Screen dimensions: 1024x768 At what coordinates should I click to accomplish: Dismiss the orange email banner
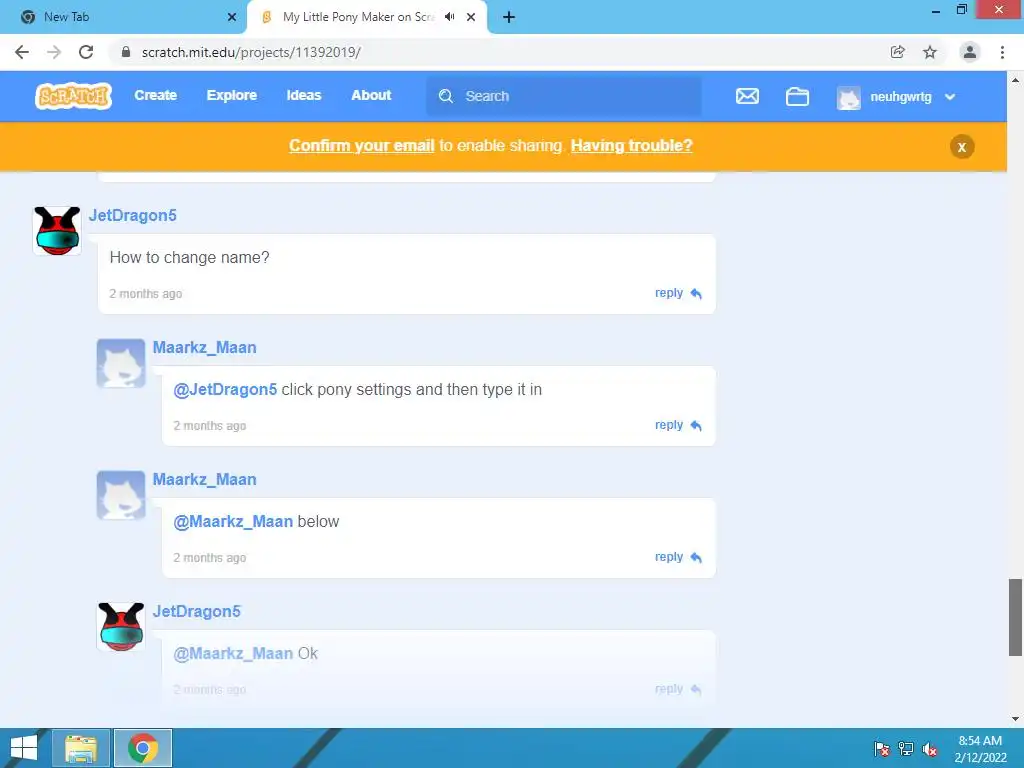[961, 147]
